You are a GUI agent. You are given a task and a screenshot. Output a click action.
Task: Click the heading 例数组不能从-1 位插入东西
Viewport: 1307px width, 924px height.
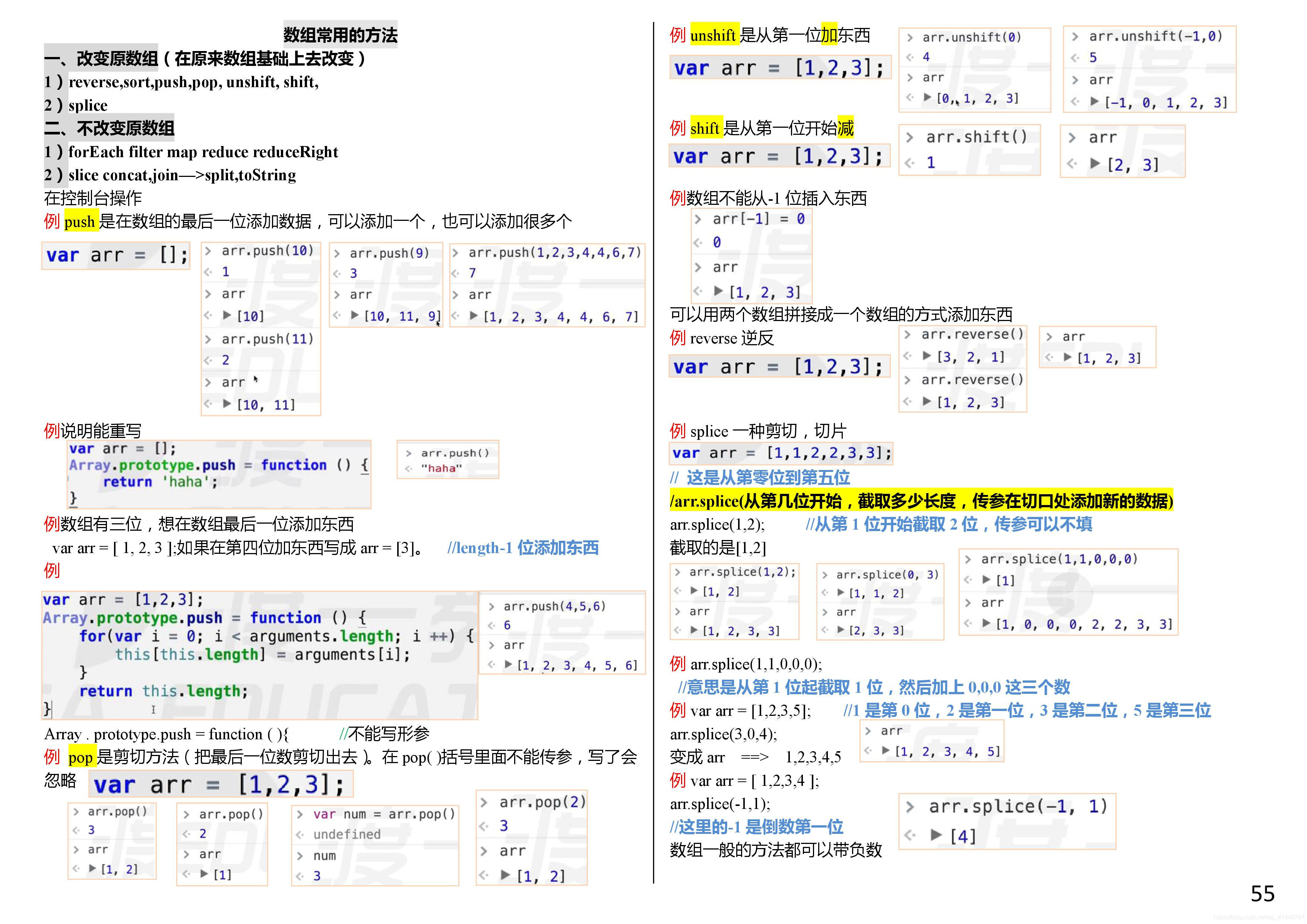coord(768,198)
